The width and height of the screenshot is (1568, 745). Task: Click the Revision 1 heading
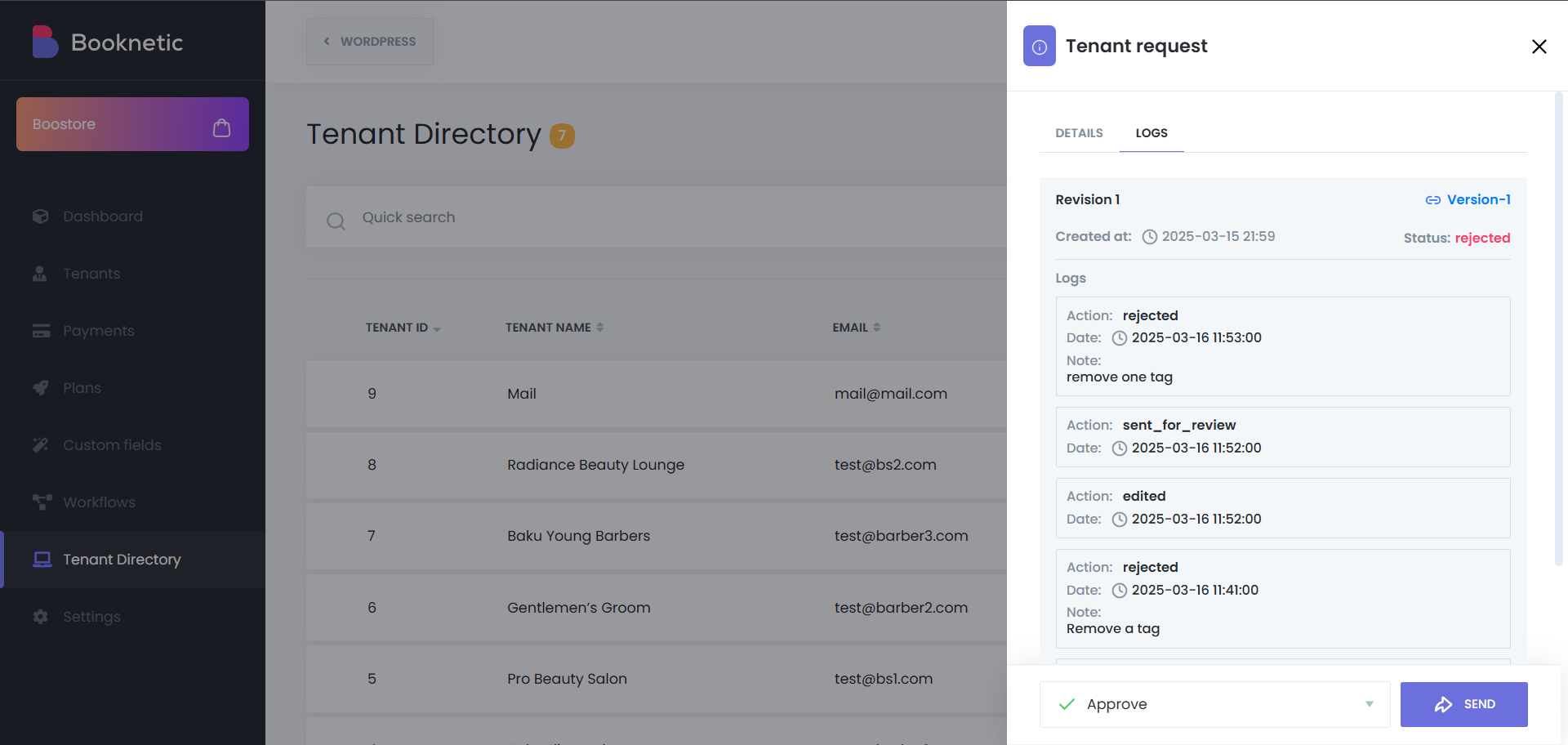(1088, 200)
